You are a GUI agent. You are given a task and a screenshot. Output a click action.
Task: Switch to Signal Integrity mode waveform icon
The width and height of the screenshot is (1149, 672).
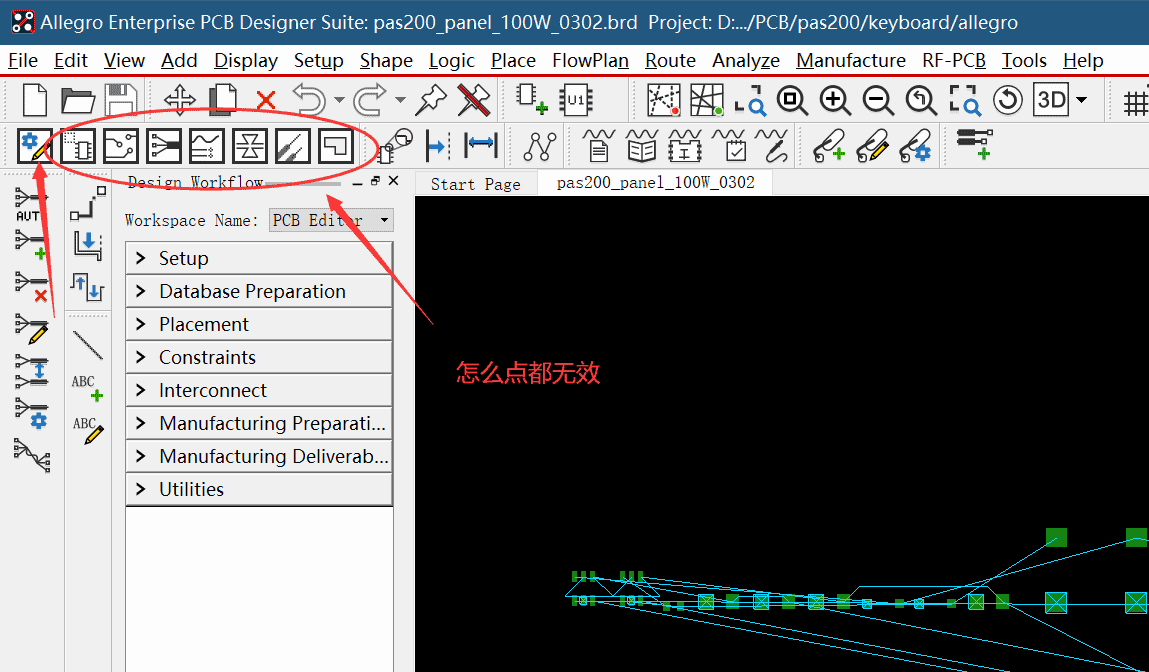coord(207,147)
